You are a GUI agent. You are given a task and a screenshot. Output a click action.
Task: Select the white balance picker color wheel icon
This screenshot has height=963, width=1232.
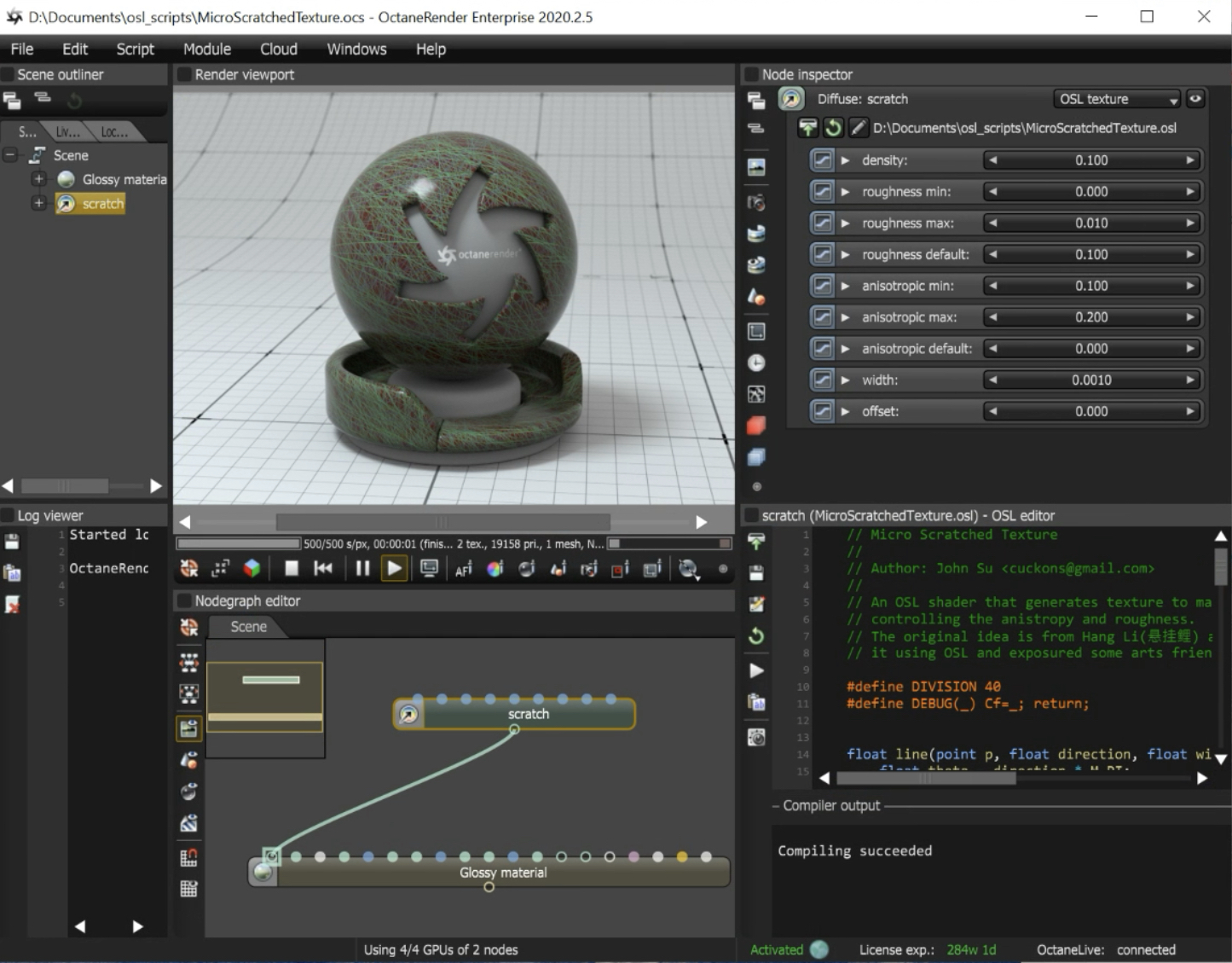(495, 569)
